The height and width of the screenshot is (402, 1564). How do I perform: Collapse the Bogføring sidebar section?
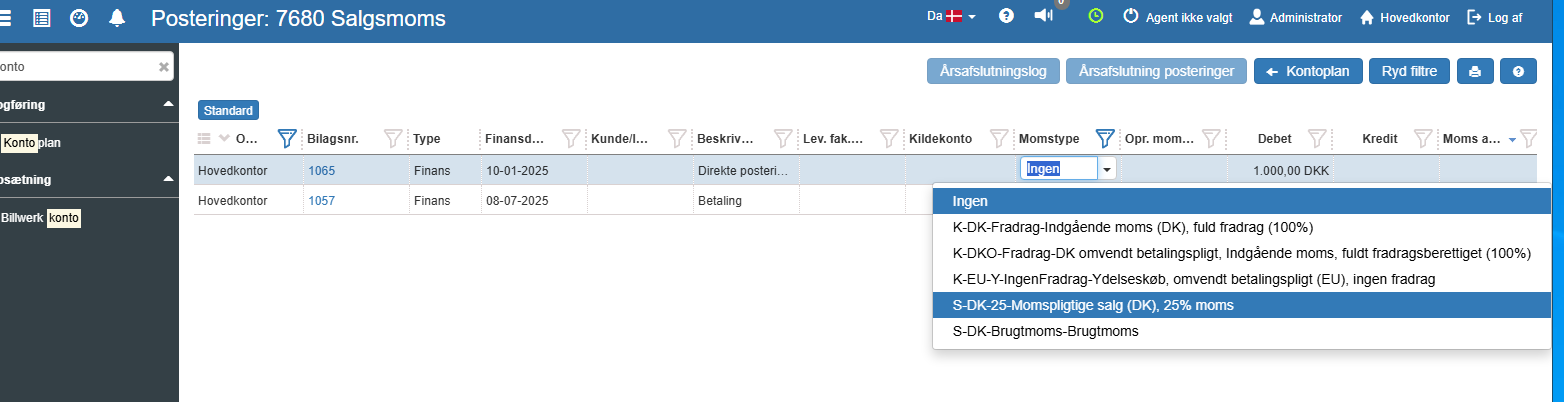pyautogui.click(x=168, y=104)
